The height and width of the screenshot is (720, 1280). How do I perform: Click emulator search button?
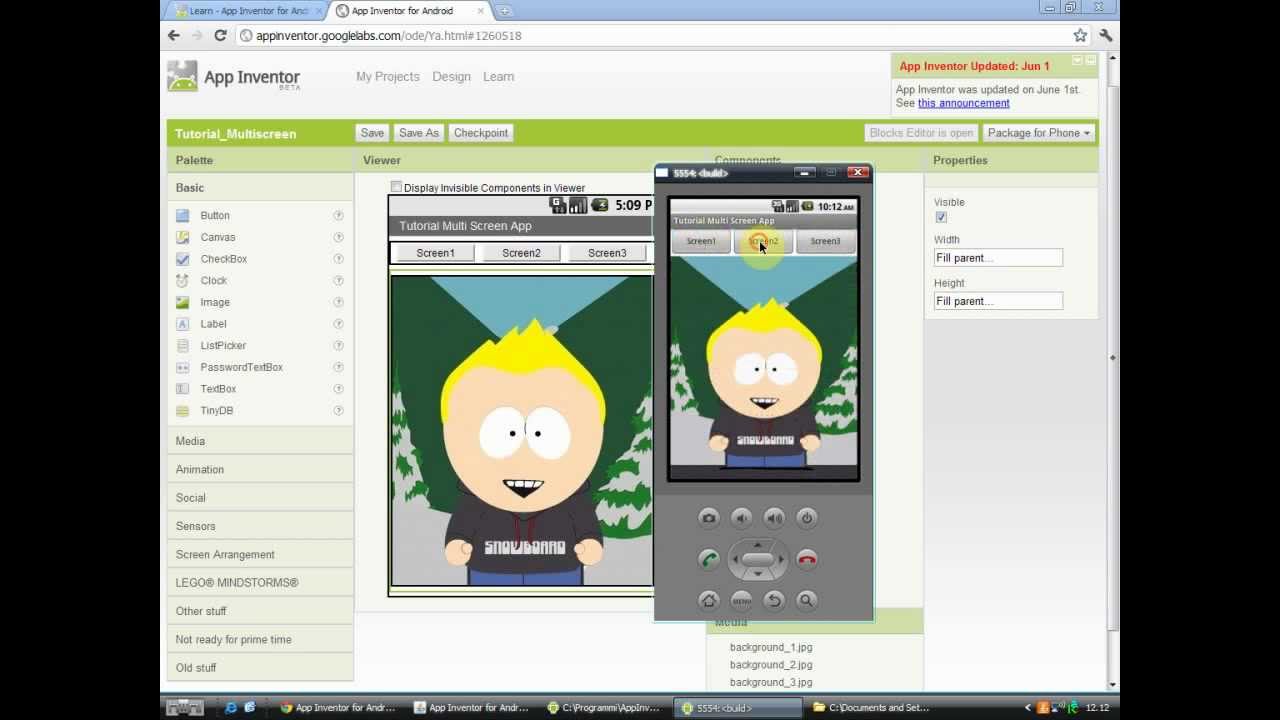pyautogui.click(x=807, y=600)
